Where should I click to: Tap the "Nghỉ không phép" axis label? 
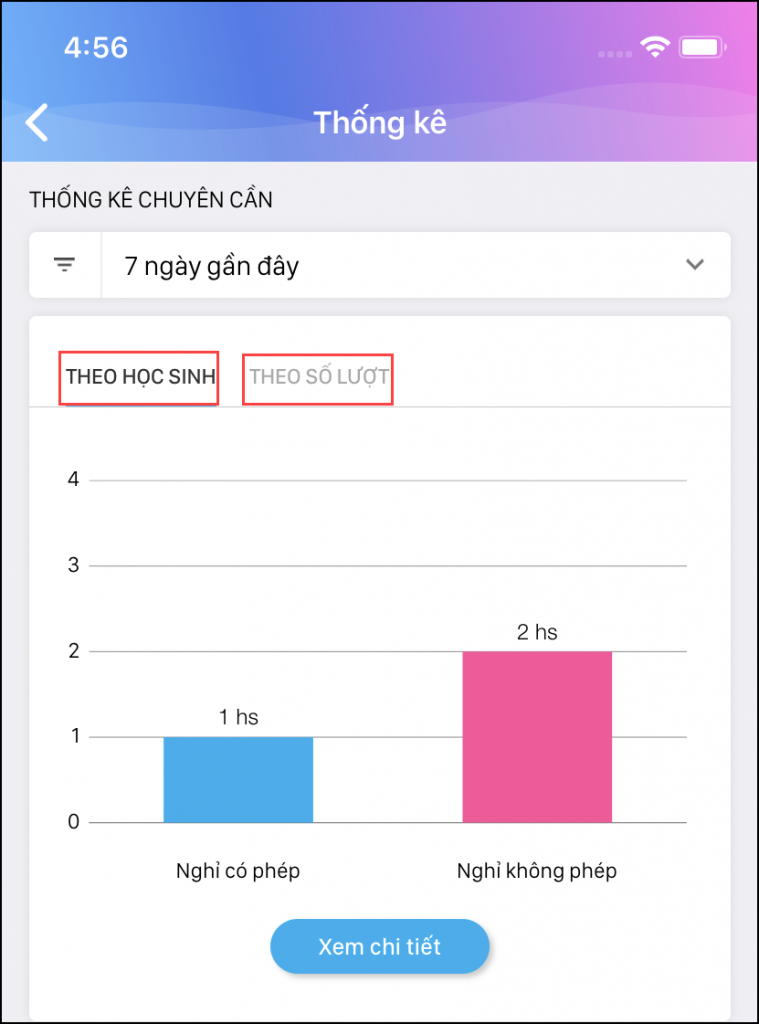point(537,871)
